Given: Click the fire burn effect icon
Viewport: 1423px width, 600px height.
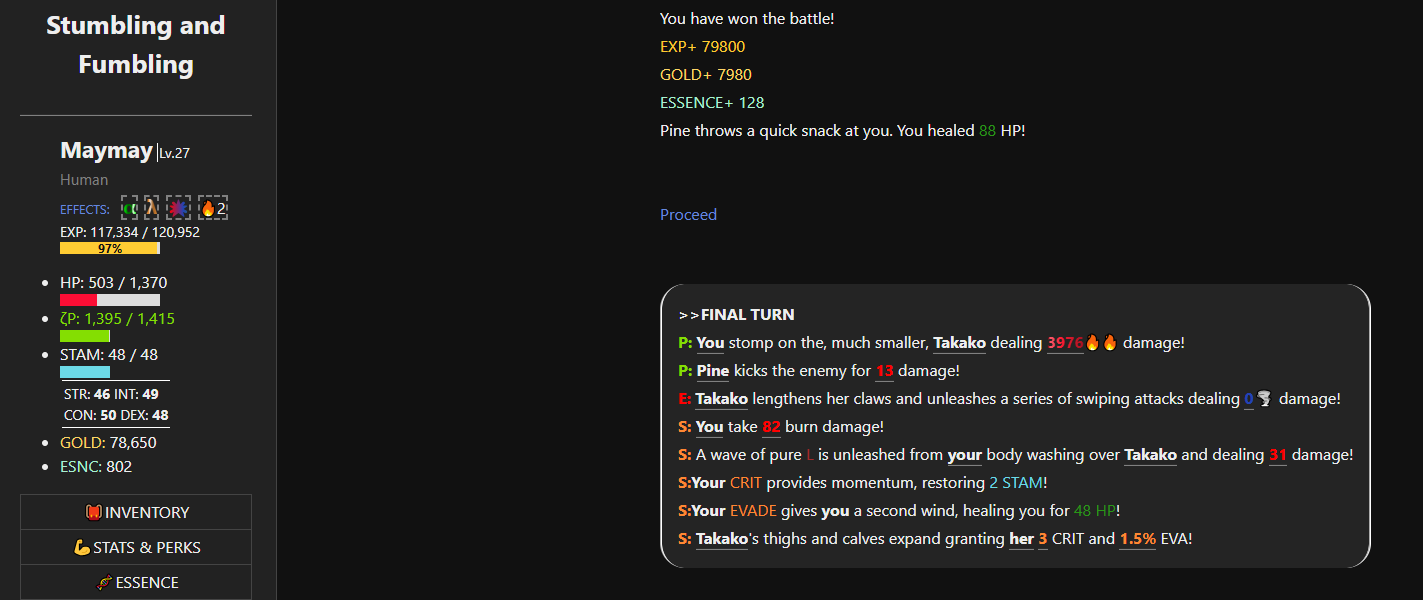Looking at the screenshot, I should 208,208.
